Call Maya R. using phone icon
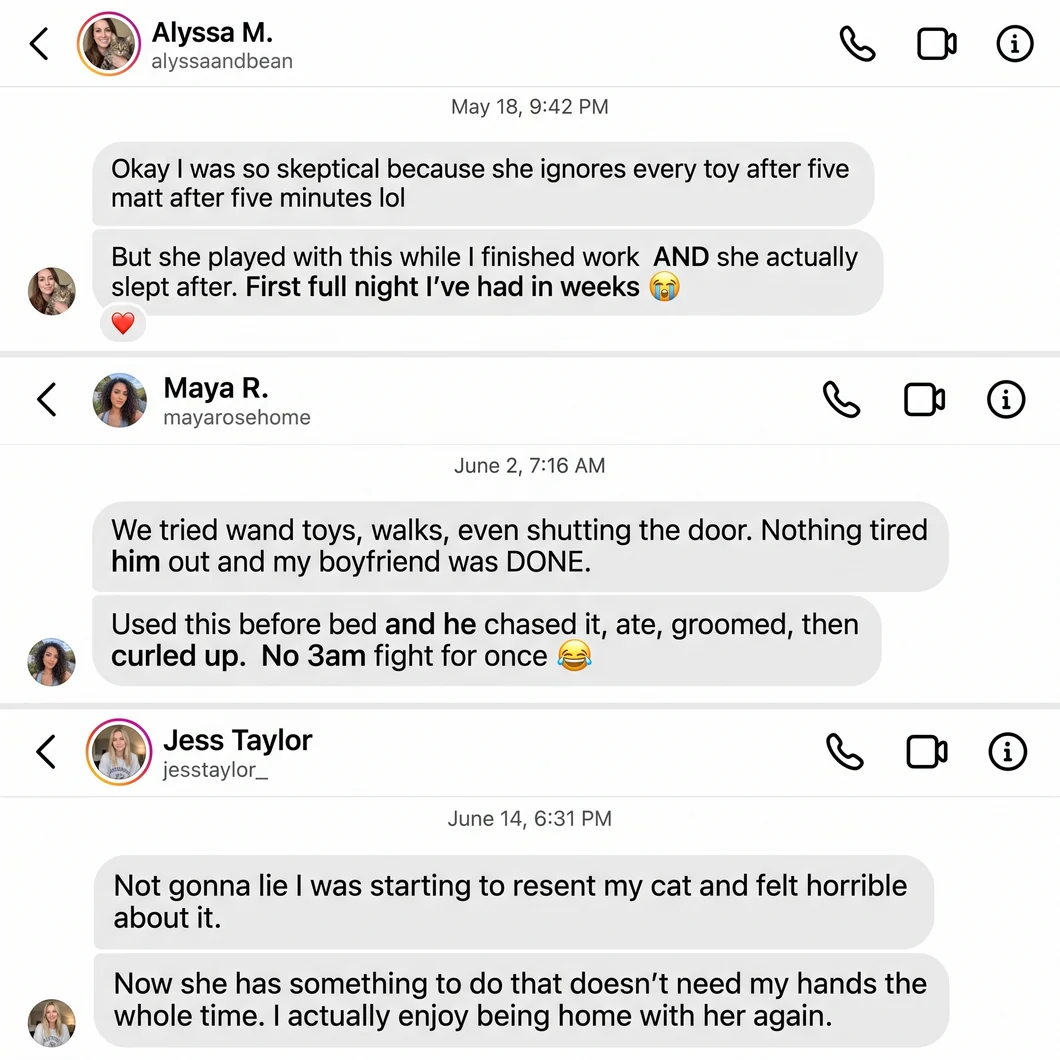The image size is (1060, 1060). tap(841, 400)
